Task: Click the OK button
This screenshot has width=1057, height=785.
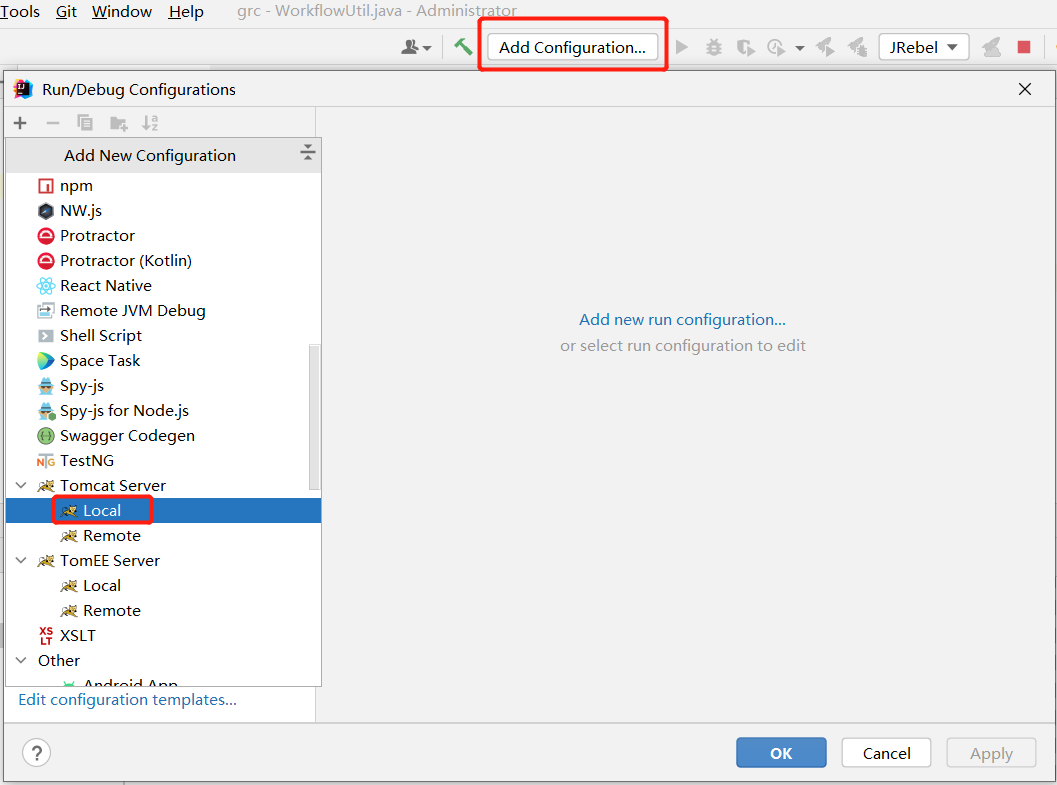Action: pyautogui.click(x=781, y=753)
